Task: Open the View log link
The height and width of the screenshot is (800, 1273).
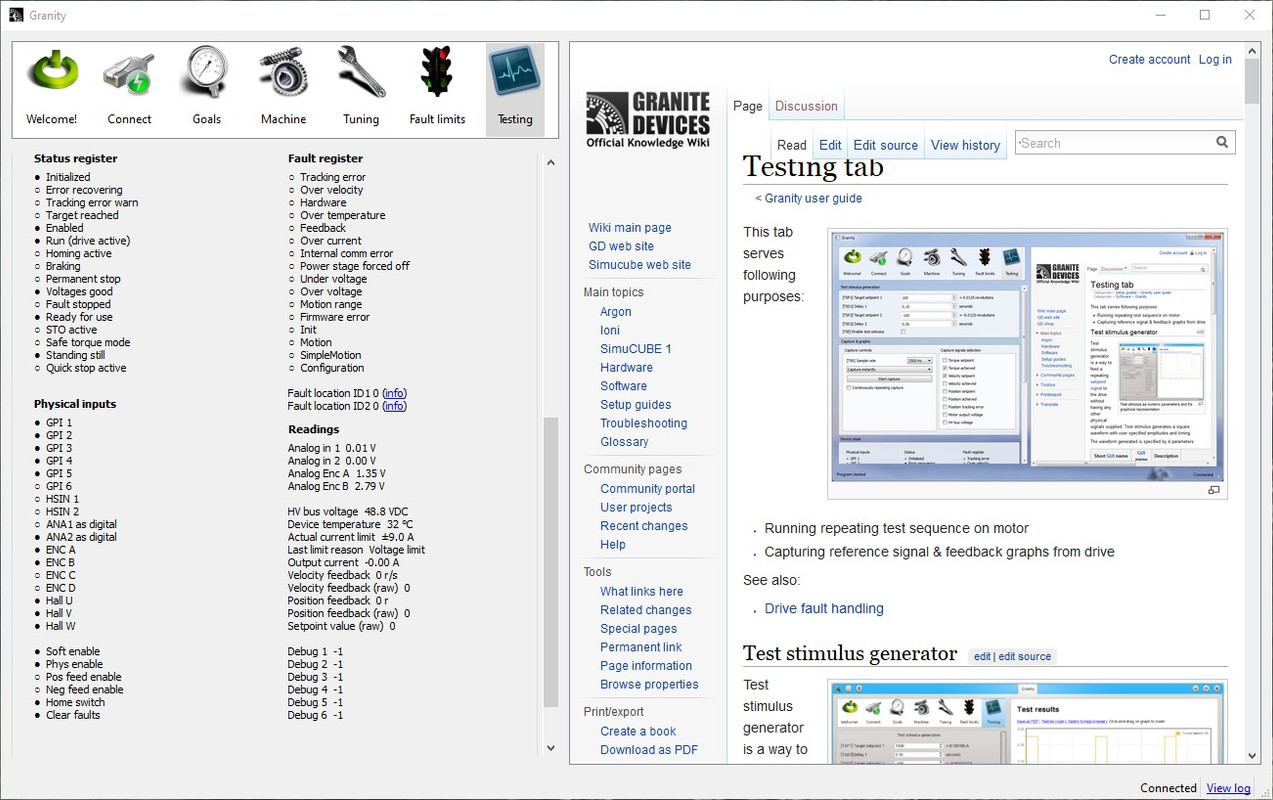Action: [1228, 788]
